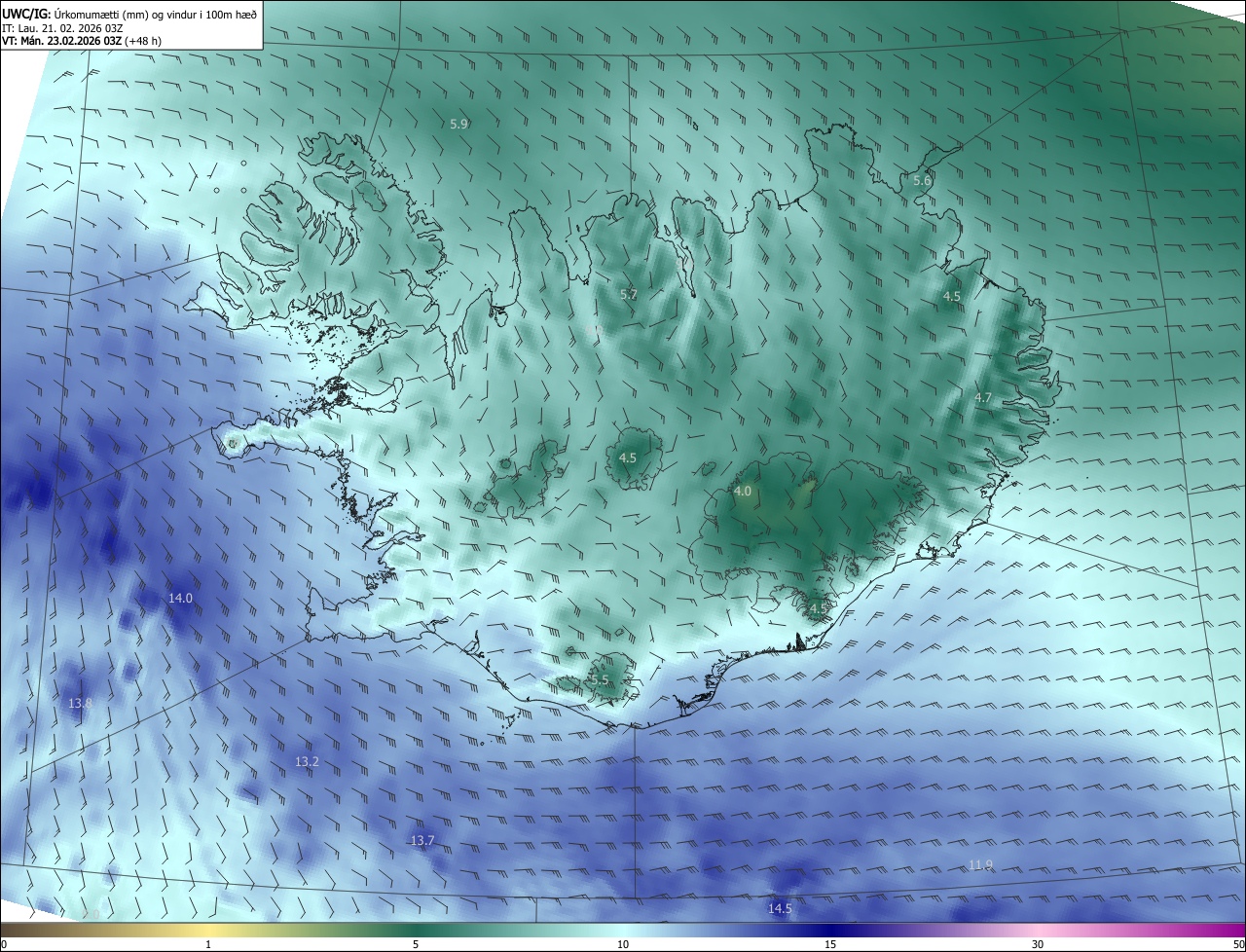This screenshot has height=952, width=1246.
Task: Click the 14.5 value label
Action: (x=780, y=908)
